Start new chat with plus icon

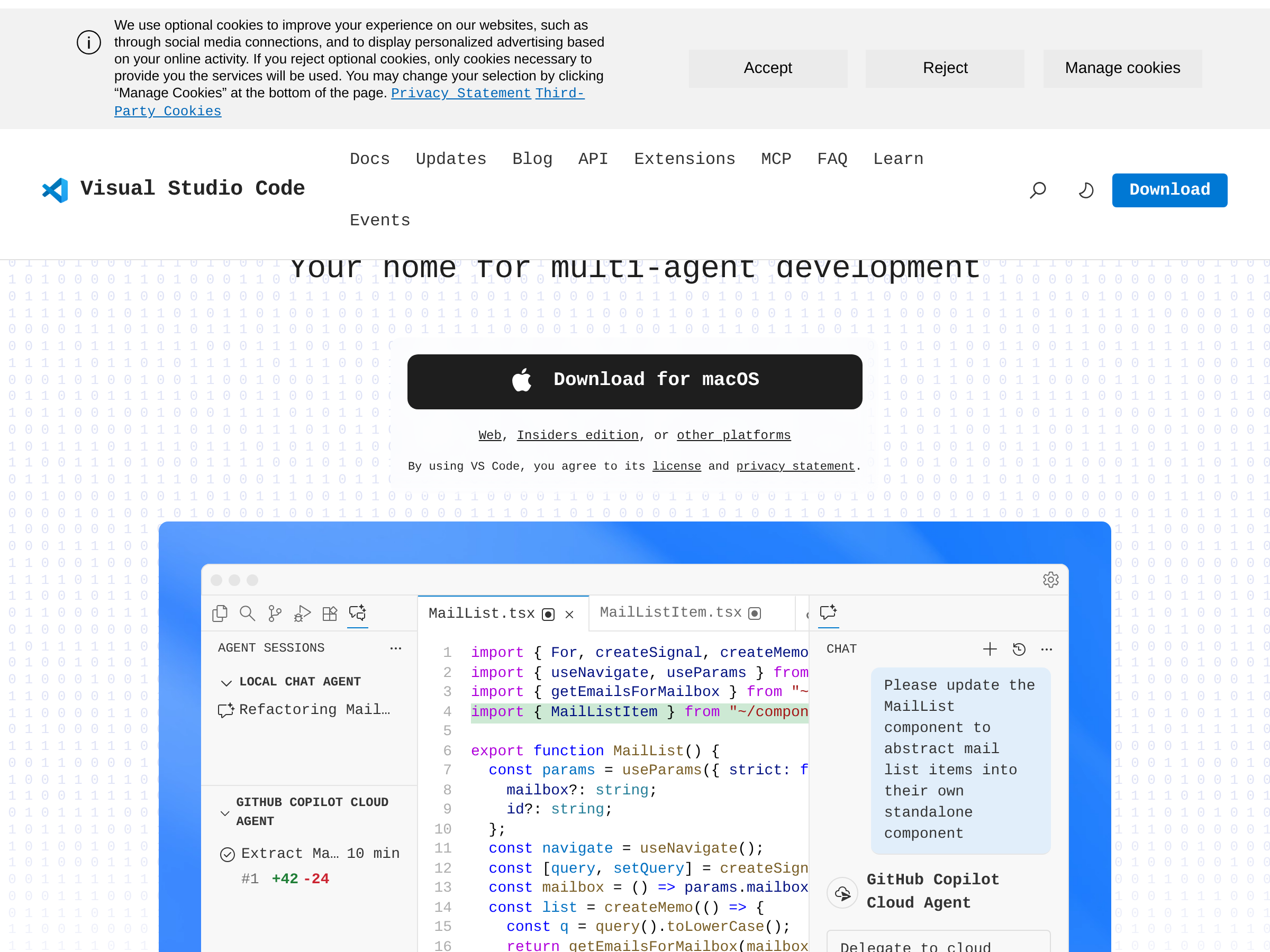pos(989,649)
